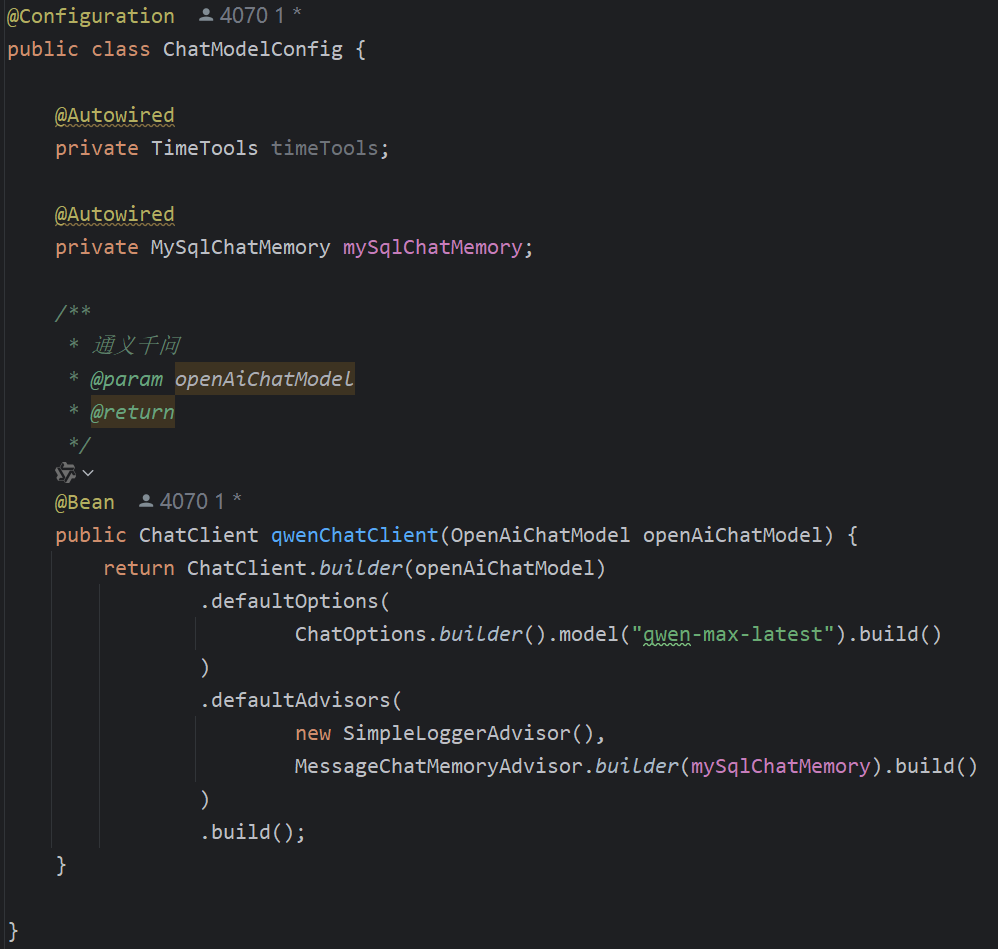
Task: Click the "1" inheritors hint on the class line
Action: point(278,15)
